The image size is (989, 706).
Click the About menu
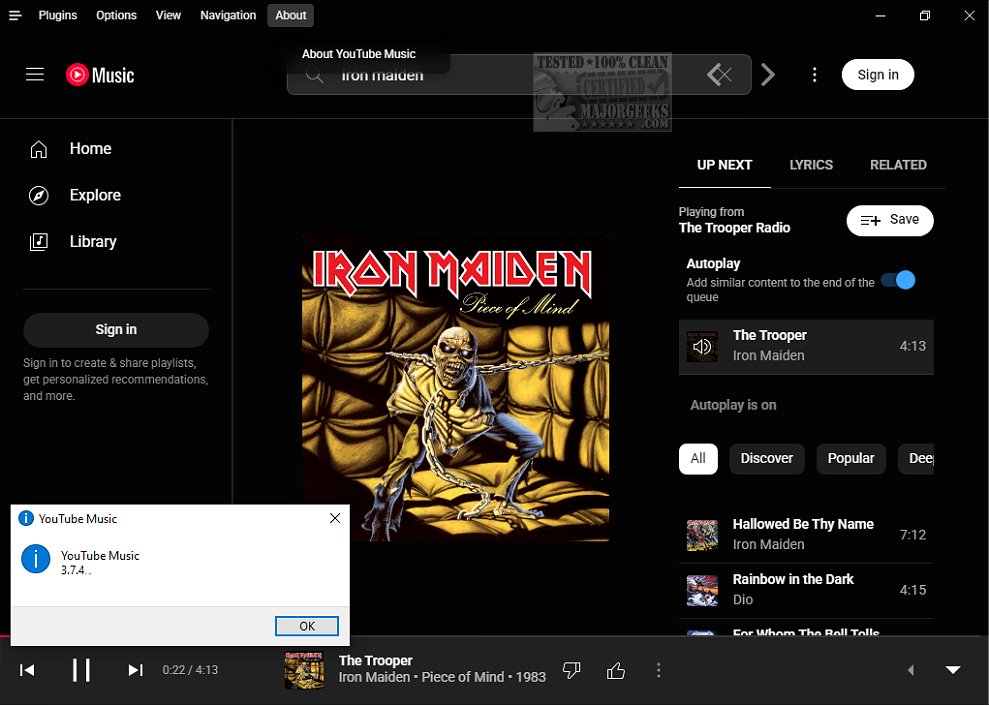[x=291, y=15]
